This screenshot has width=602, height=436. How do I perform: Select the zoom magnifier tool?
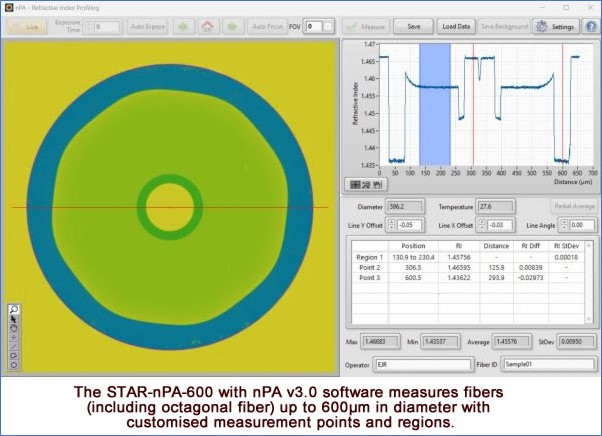(14, 309)
